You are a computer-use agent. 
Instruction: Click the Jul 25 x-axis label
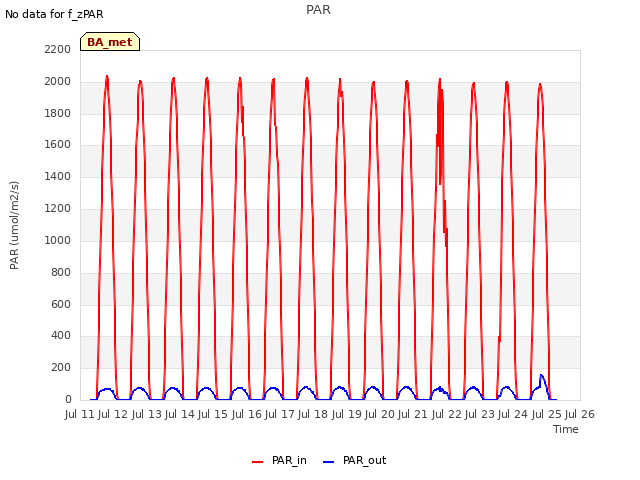[547, 414]
